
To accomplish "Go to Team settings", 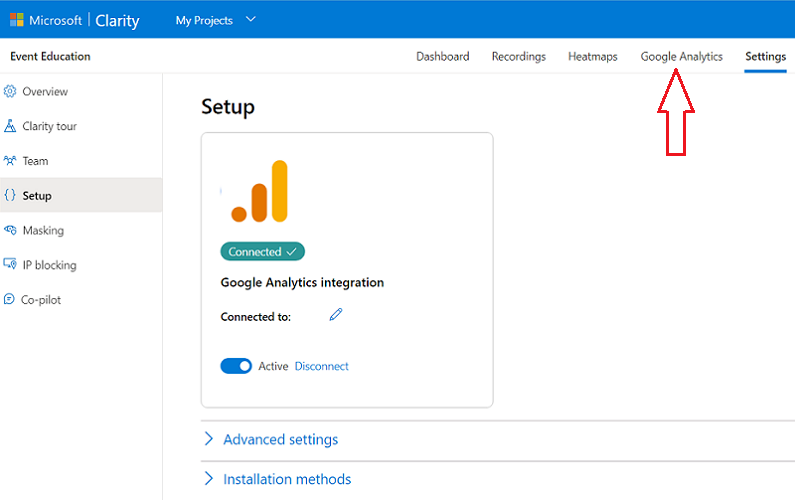I will pos(35,161).
